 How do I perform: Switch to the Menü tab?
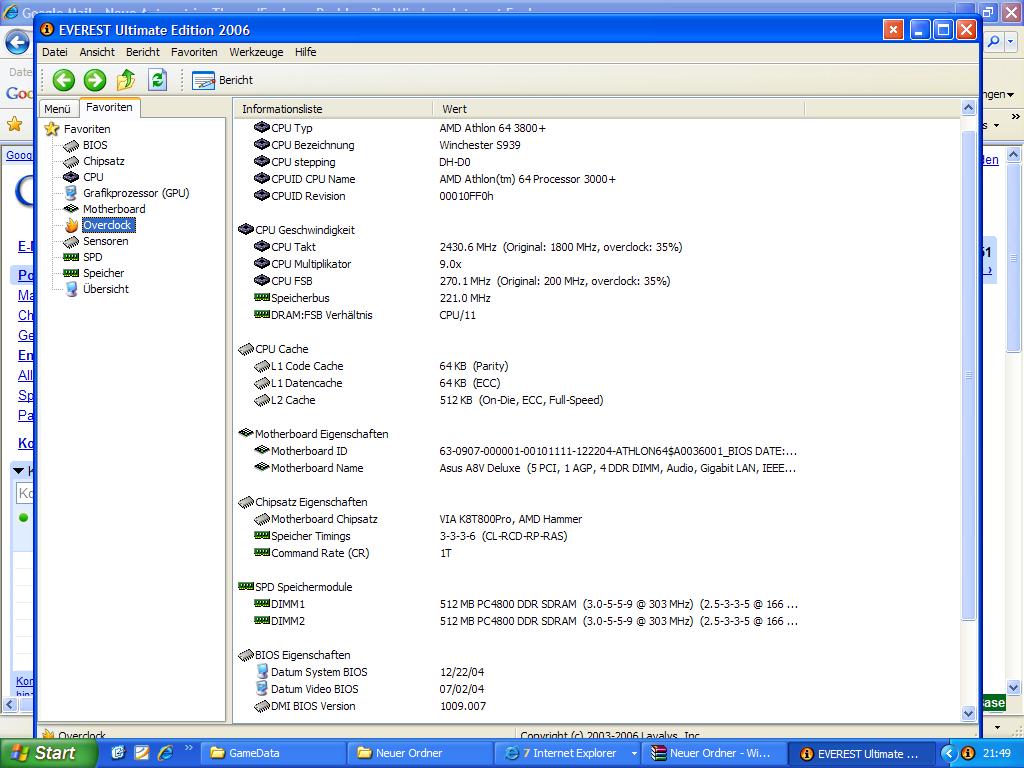57,109
